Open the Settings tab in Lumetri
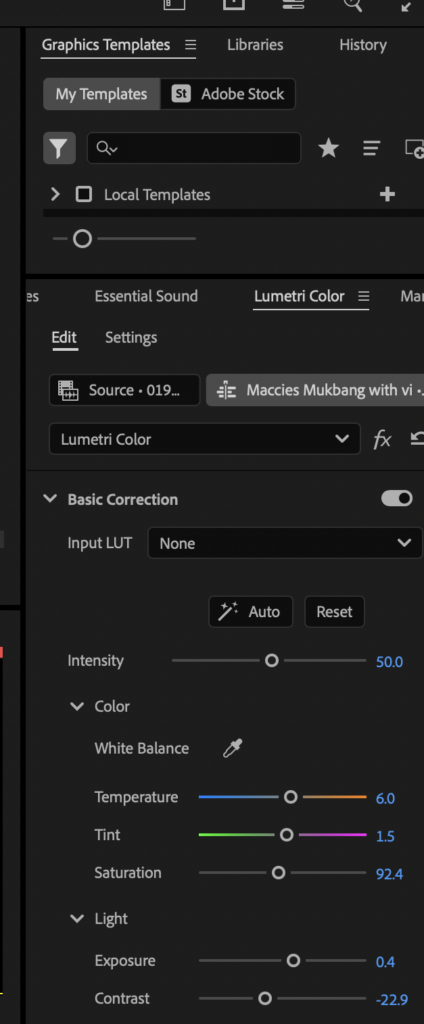This screenshot has height=1024, width=424. [x=131, y=338]
